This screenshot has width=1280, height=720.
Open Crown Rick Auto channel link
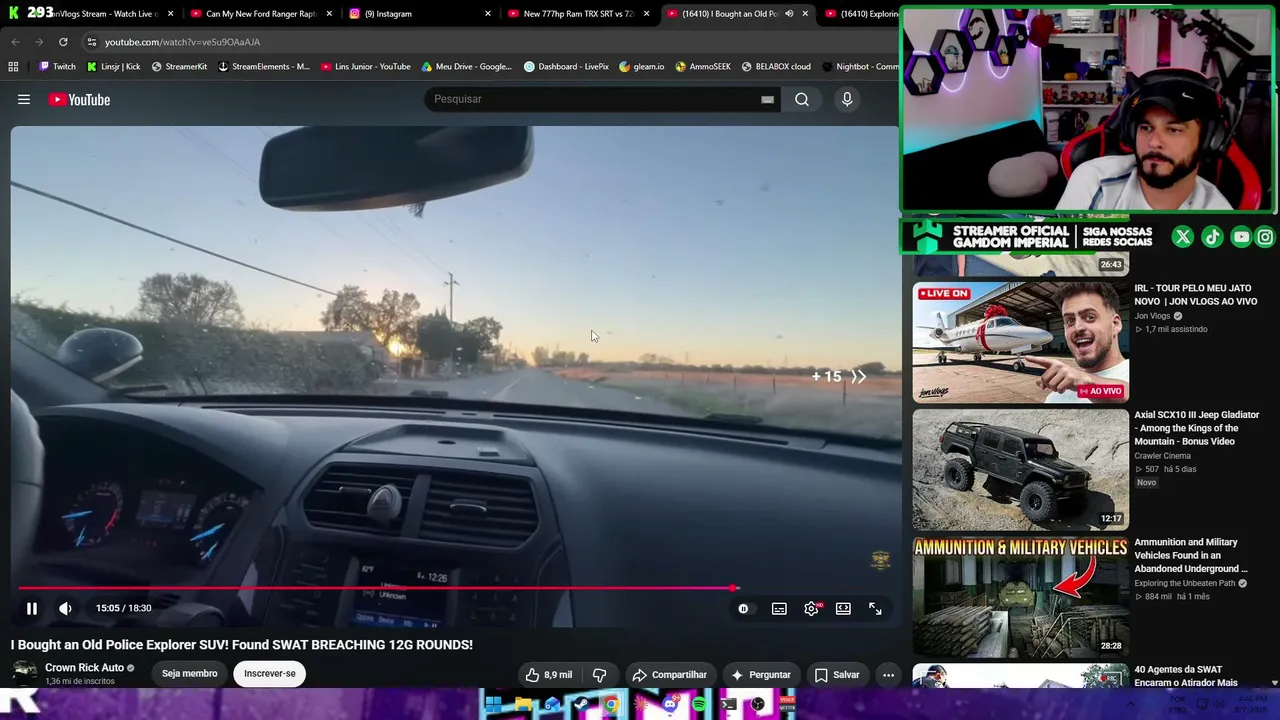click(84, 667)
